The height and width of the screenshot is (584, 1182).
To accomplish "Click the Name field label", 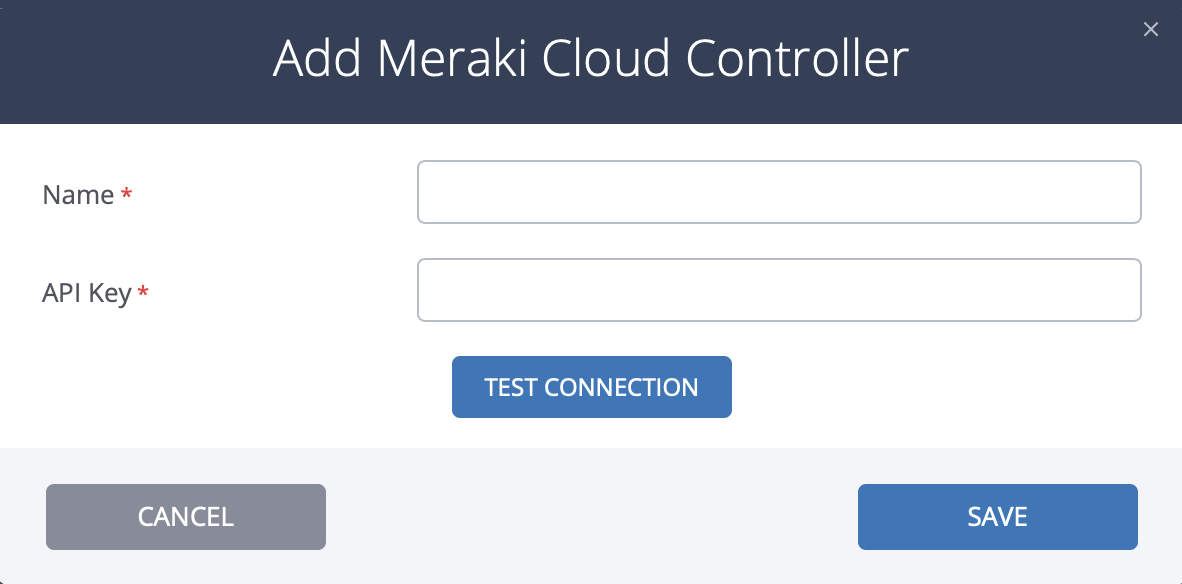I will (x=78, y=195).
